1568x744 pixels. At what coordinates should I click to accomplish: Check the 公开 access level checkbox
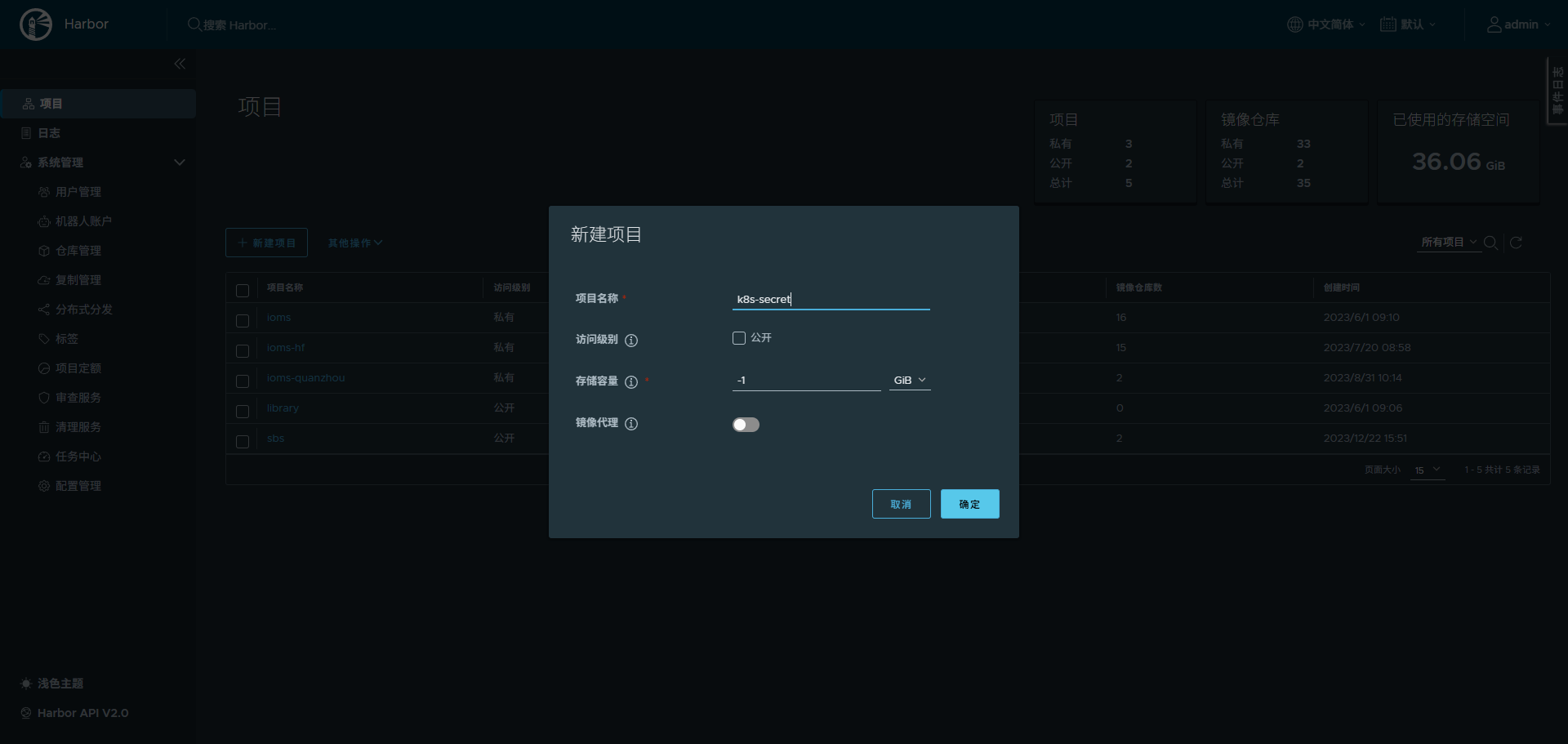coord(739,338)
